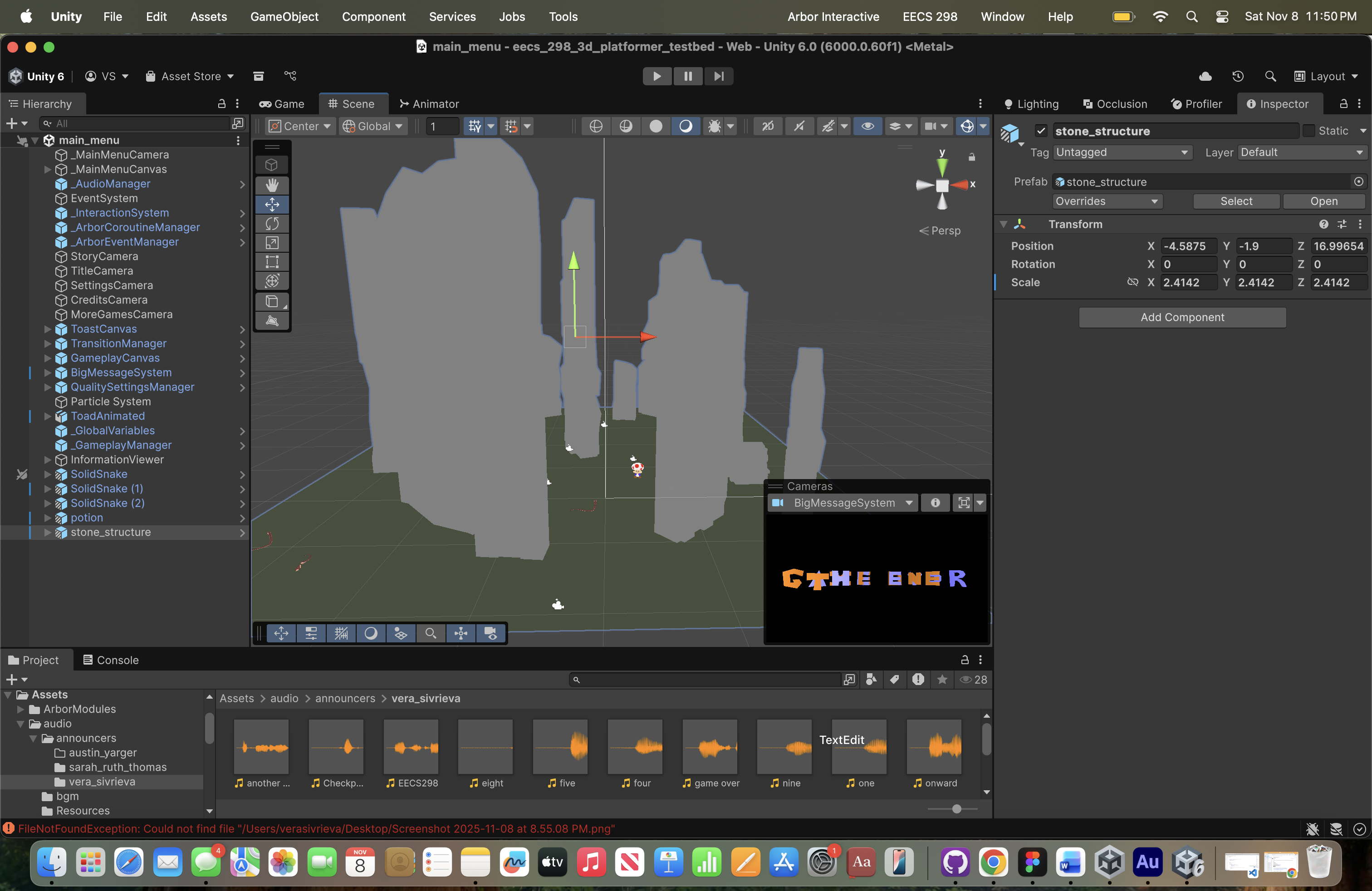Select the Hand view tool
Viewport: 1372px width, 891px height.
click(272, 185)
